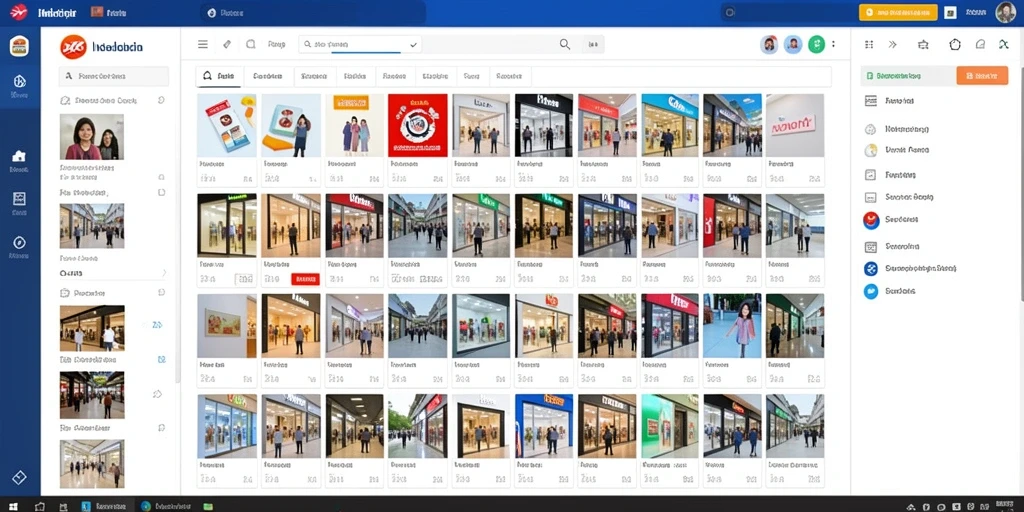Open the compass icon in dark sidebar
Image resolution: width=1024 pixels, height=512 pixels.
19,242
